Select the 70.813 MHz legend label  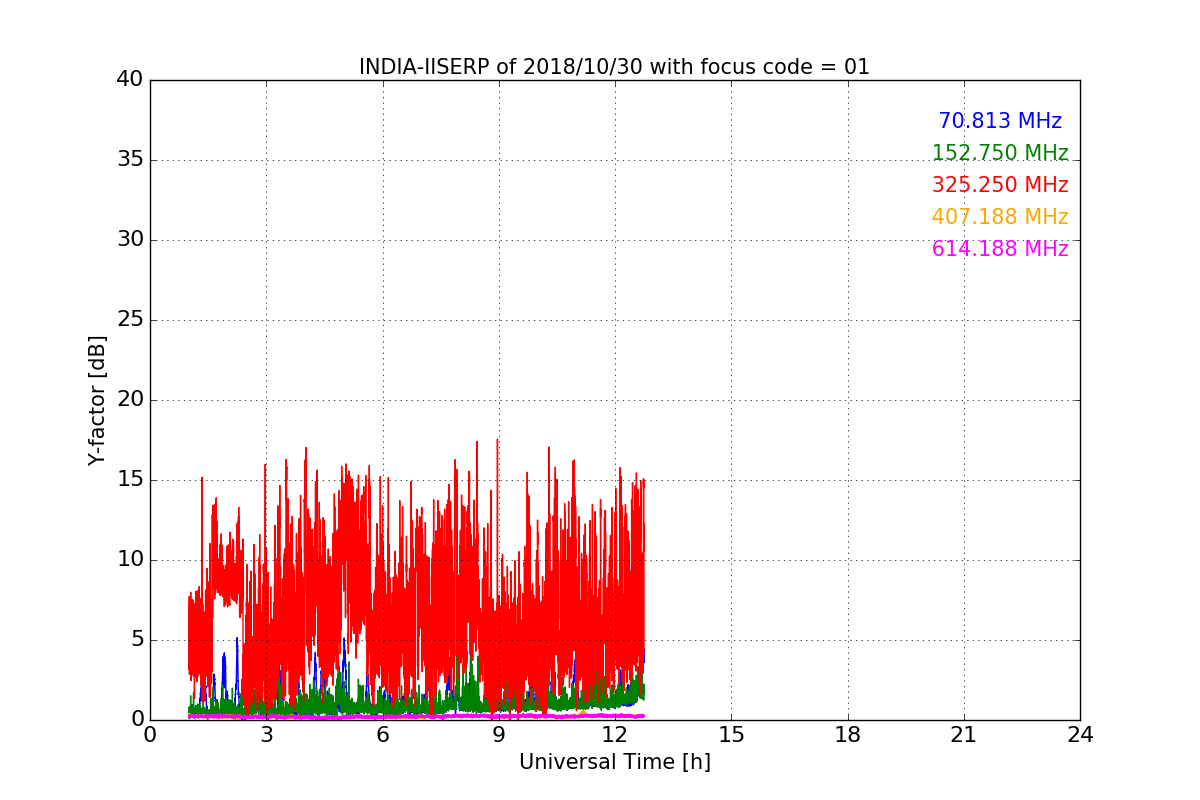(x=1000, y=121)
